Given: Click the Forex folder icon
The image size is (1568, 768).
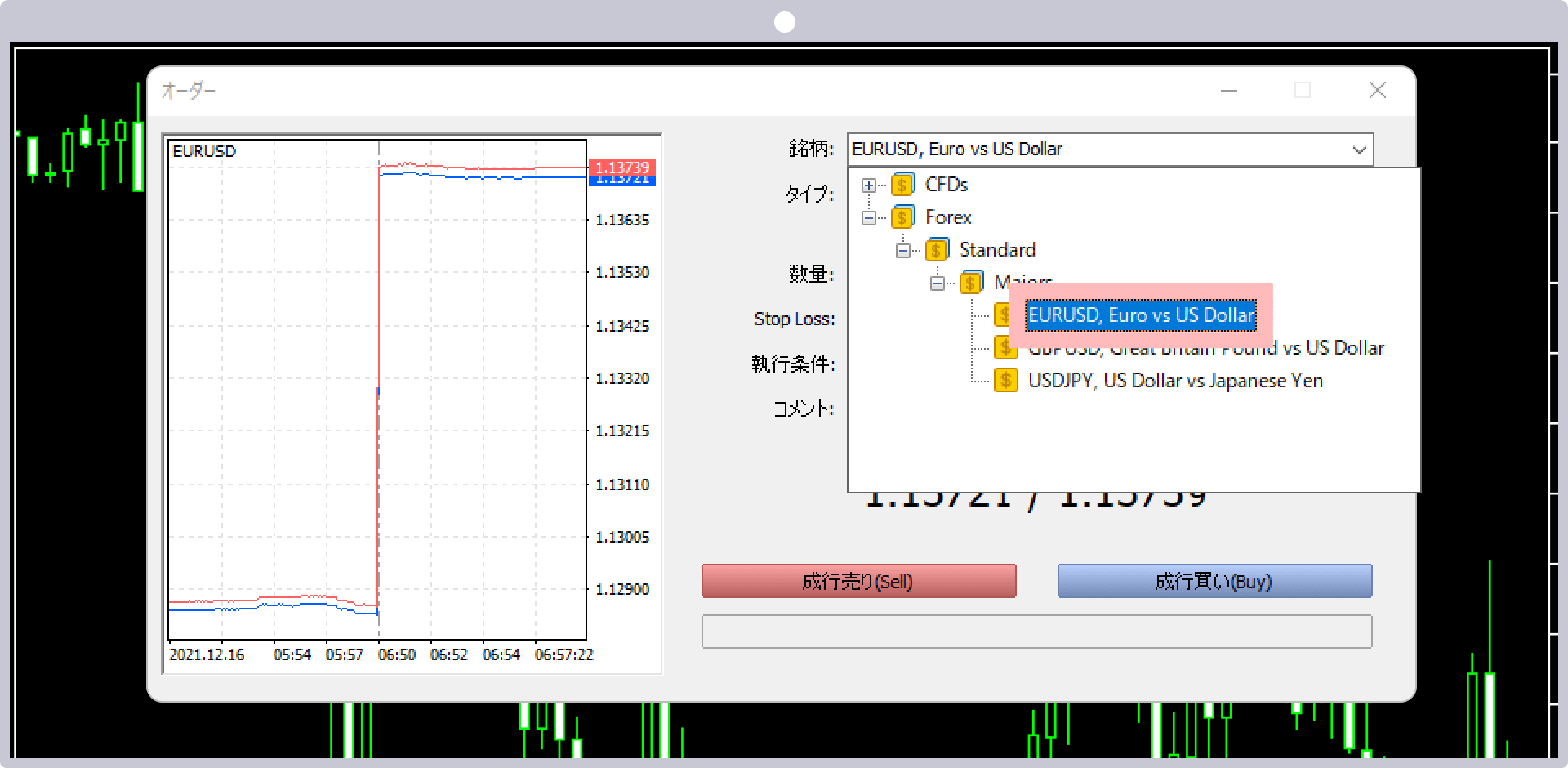Looking at the screenshot, I should pos(902,217).
